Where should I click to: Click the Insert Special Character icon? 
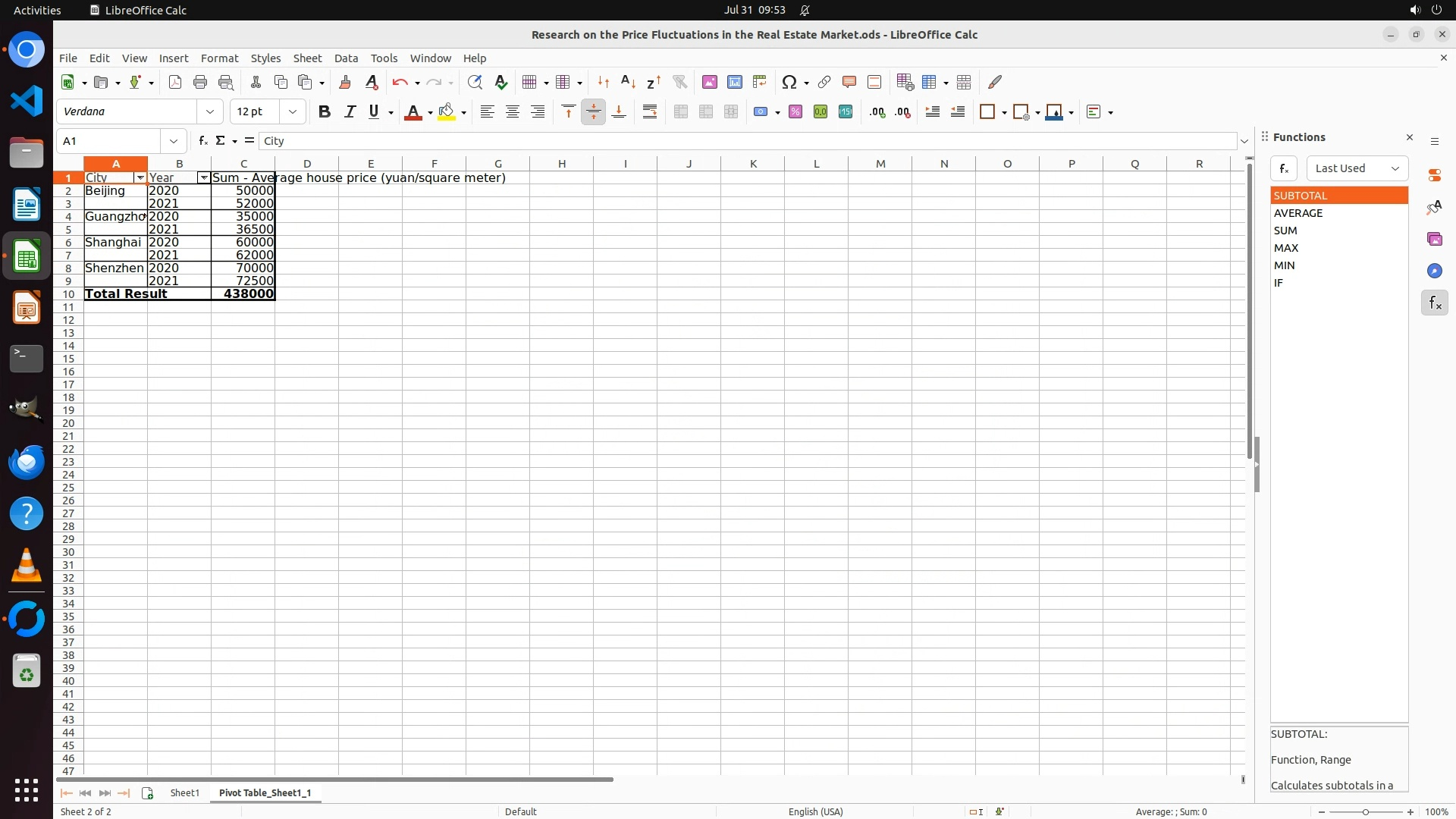(789, 82)
